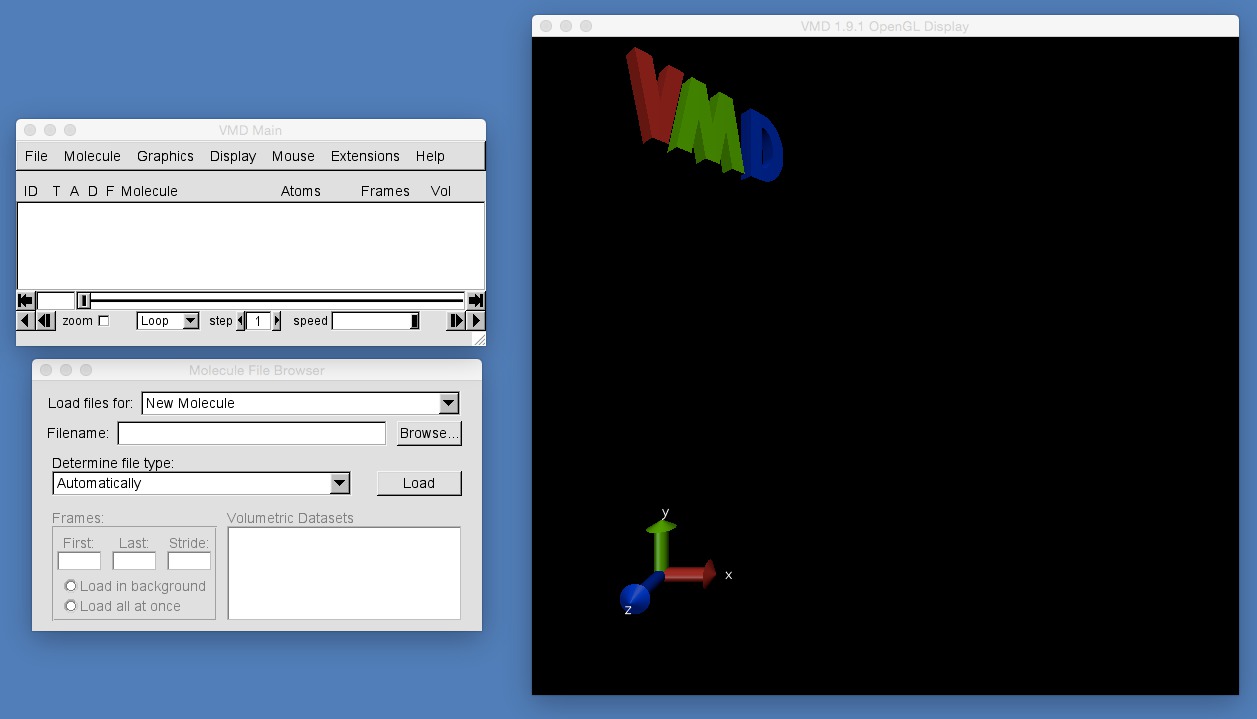Click the Filename text field
1257x719 pixels.
click(252, 433)
